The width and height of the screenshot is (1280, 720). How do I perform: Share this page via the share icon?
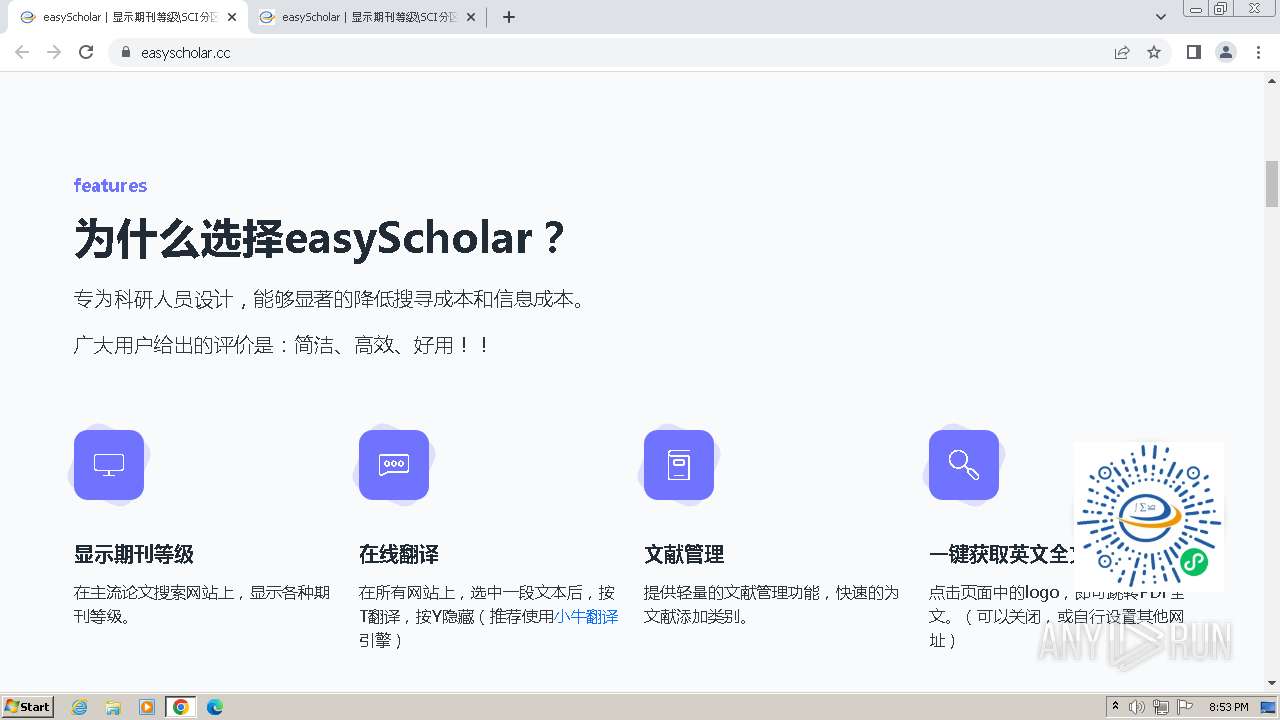pyautogui.click(x=1122, y=52)
